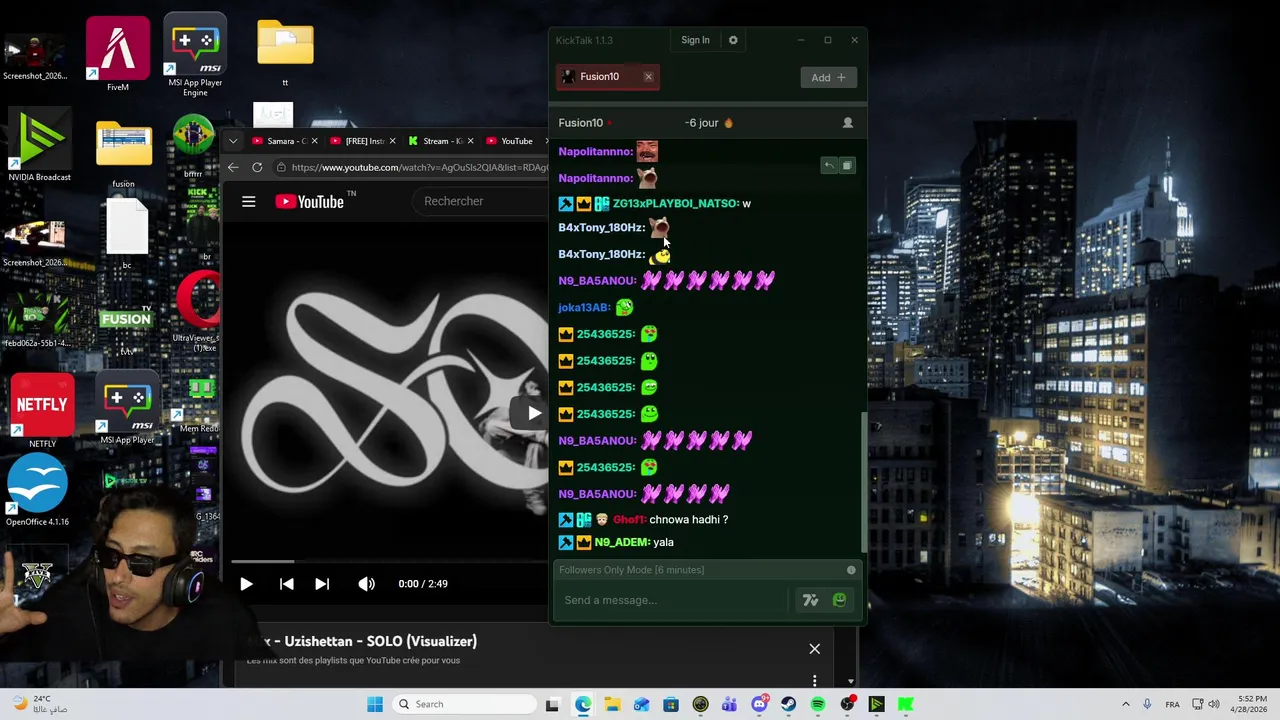Open 7TV emotes button in chat input

810,600
